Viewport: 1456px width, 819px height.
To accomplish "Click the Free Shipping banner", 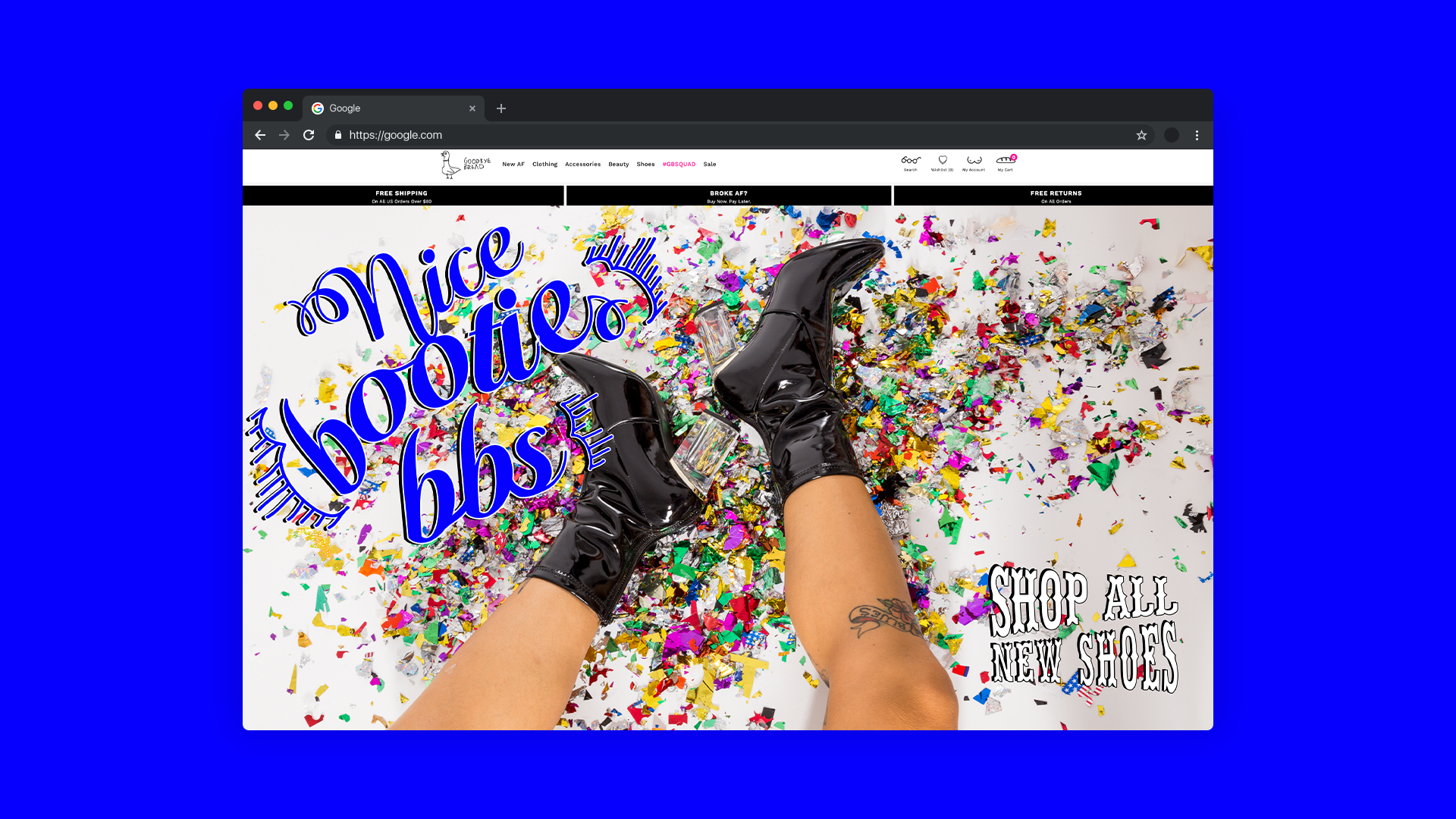I will tap(402, 196).
